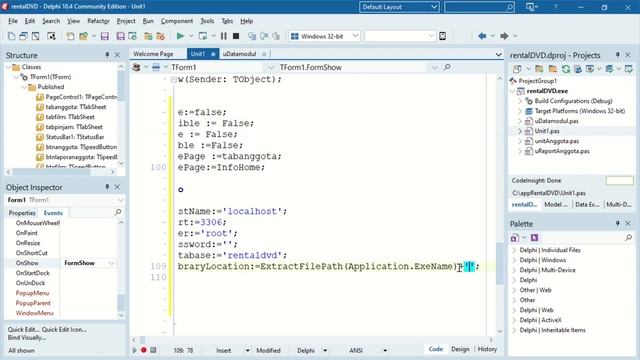Image resolution: width=640 pixels, height=360 pixels.
Task: Switch to the History view tab
Action: 487,349
